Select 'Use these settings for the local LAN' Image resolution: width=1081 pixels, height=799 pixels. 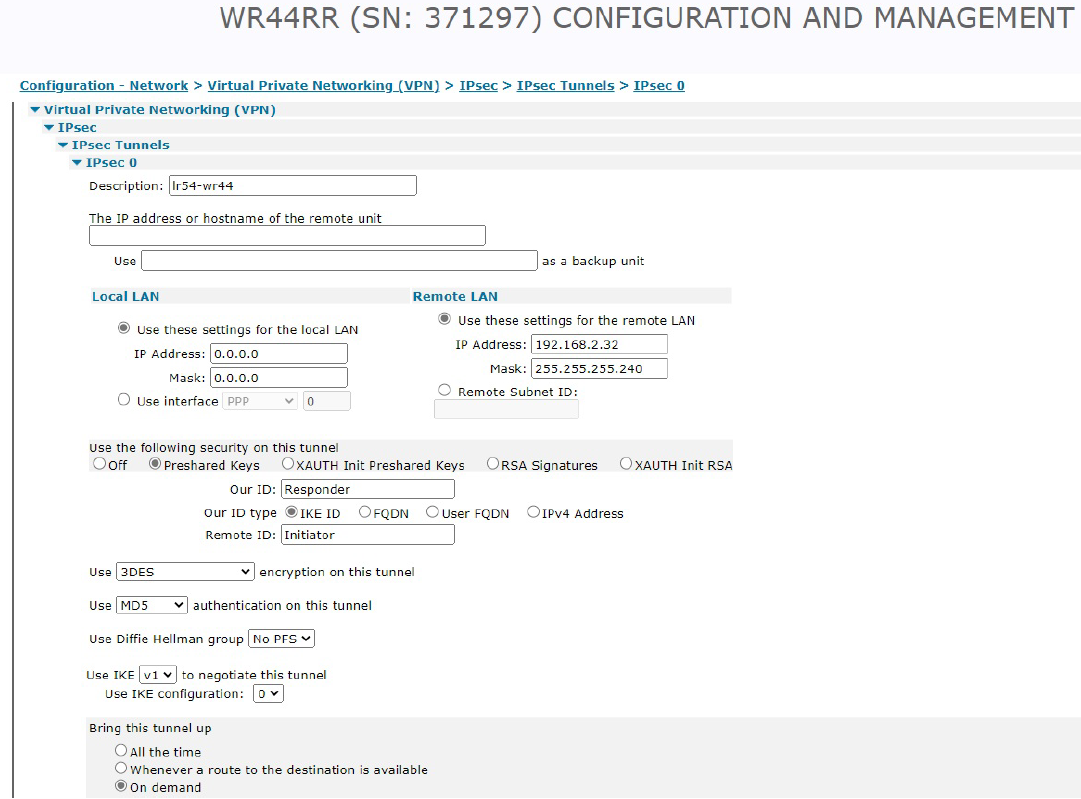[x=124, y=328]
